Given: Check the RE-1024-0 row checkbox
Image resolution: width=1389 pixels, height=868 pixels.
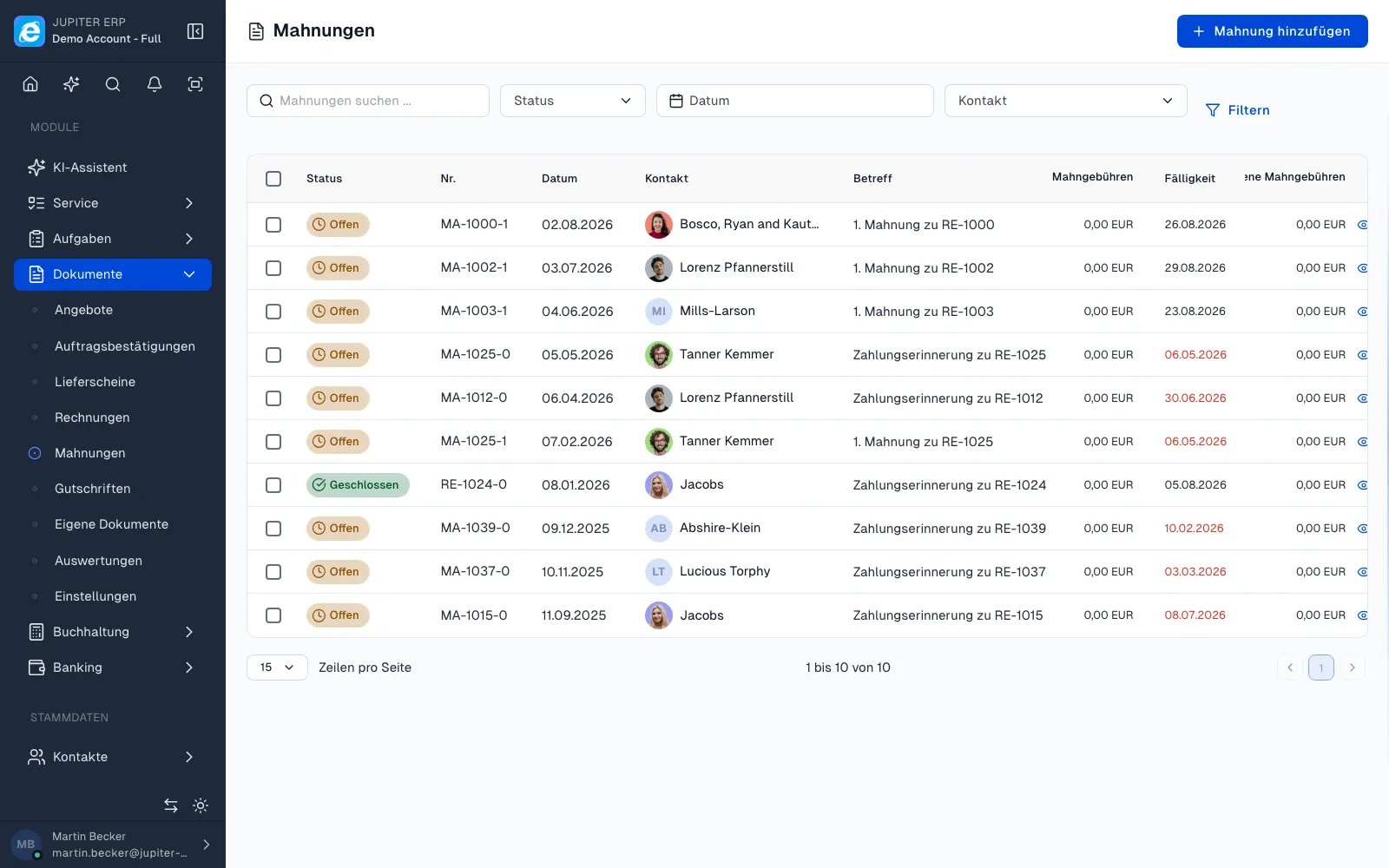Looking at the screenshot, I should [273, 485].
